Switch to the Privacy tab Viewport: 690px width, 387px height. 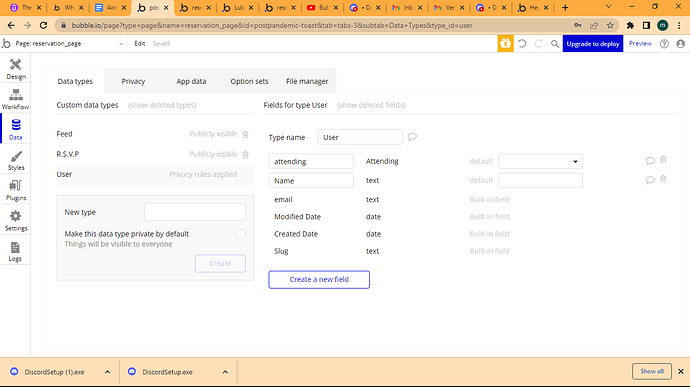pos(133,81)
